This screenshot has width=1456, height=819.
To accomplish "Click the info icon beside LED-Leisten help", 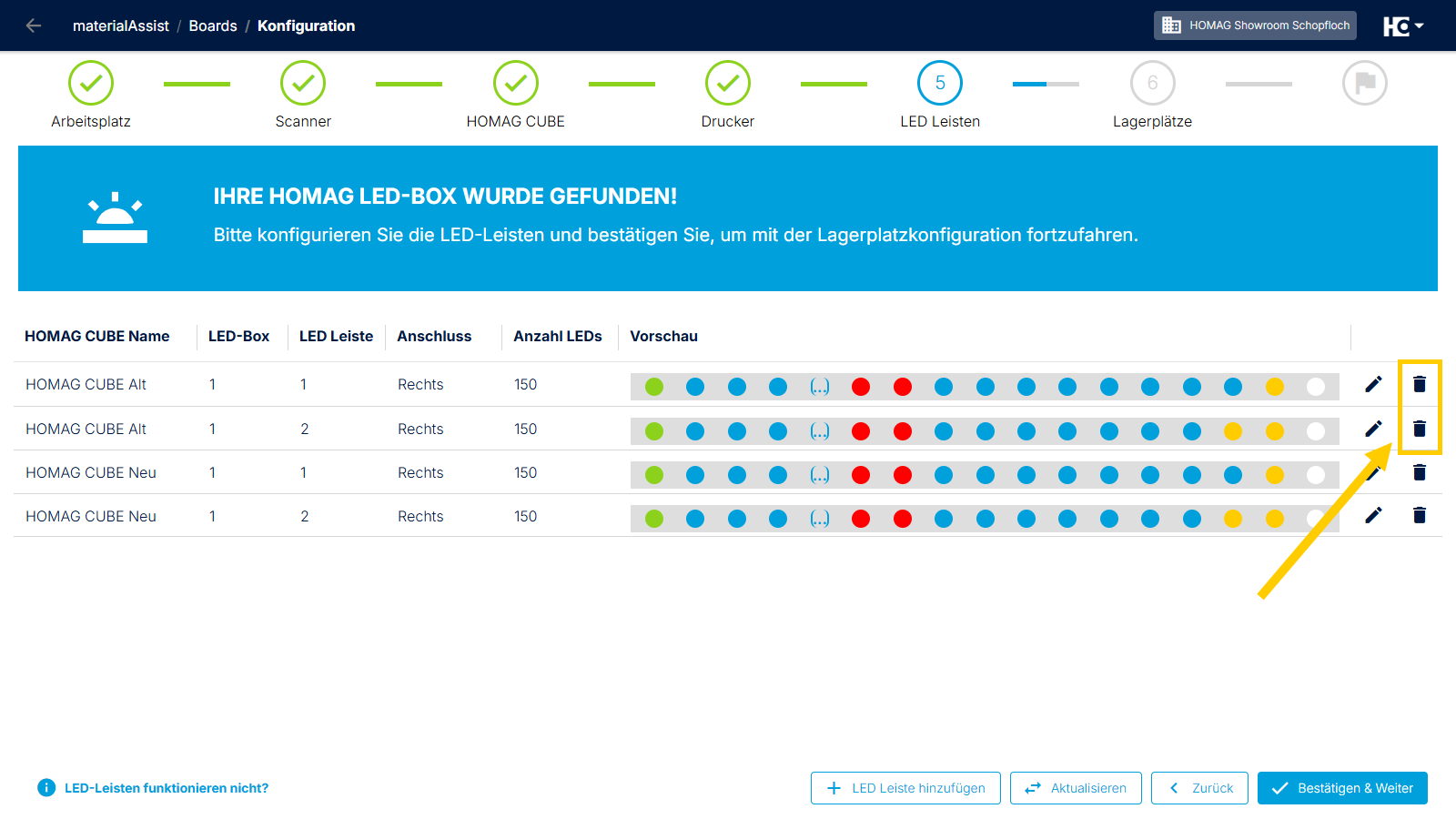I will tap(46, 788).
